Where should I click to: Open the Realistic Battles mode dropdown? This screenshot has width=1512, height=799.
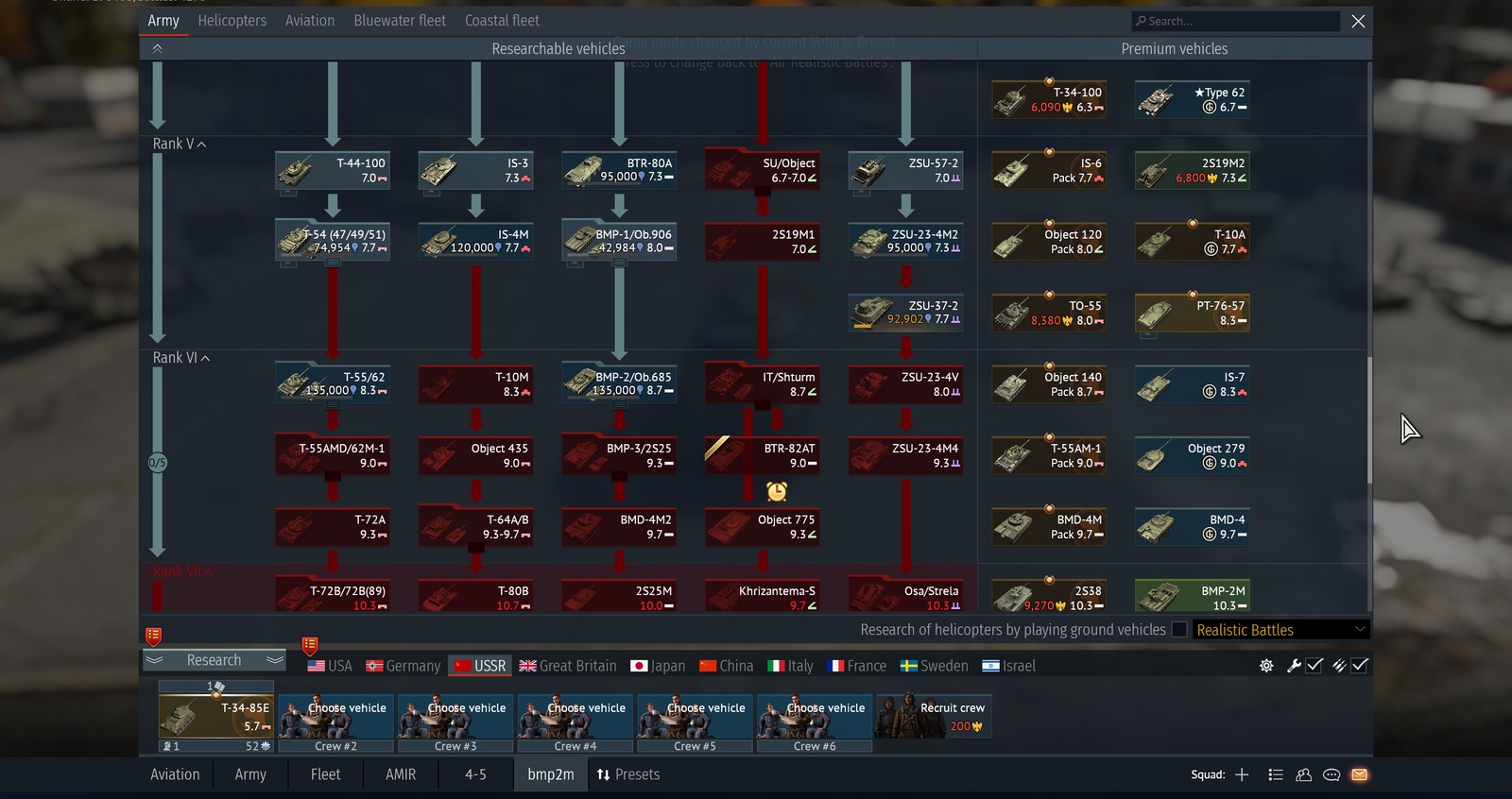coord(1280,630)
